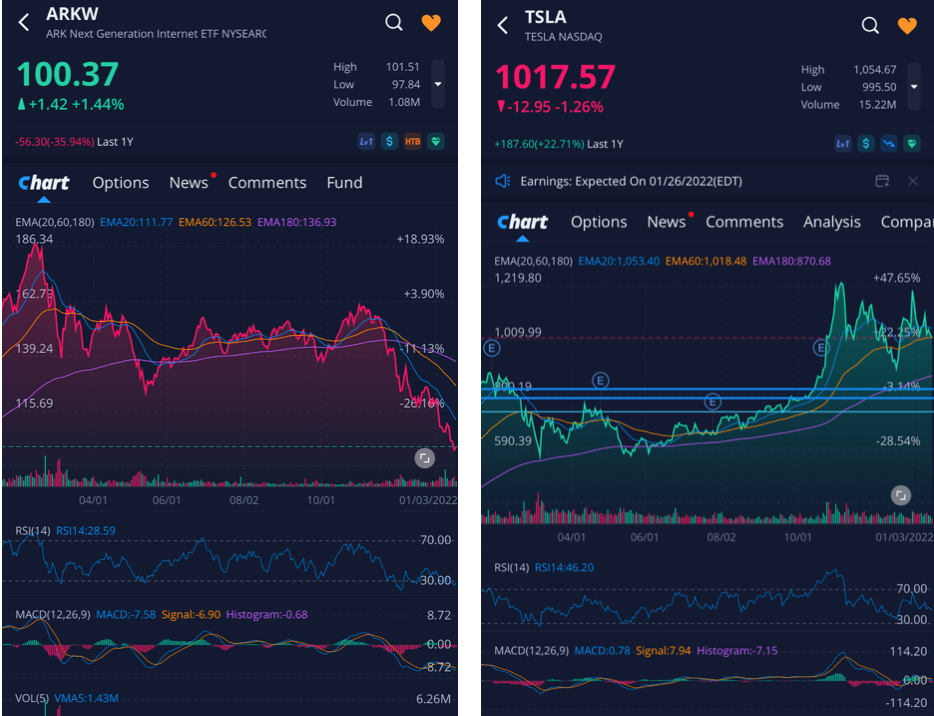The image size is (934, 716).
Task: Tap the dollar sign badge on ARKW
Action: tap(389, 142)
